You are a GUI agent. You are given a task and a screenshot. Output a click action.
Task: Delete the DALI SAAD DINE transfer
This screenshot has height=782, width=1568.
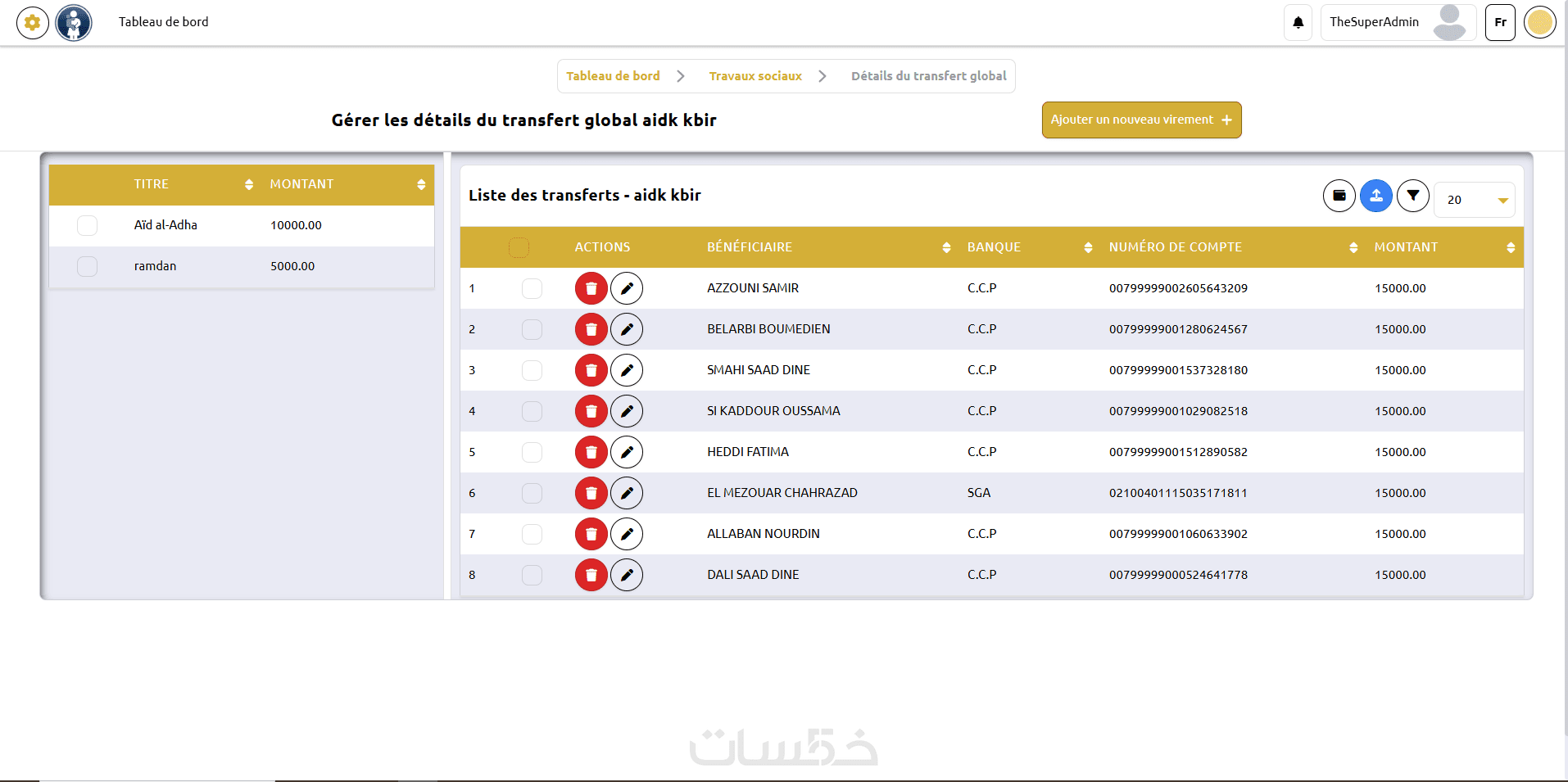coord(591,575)
